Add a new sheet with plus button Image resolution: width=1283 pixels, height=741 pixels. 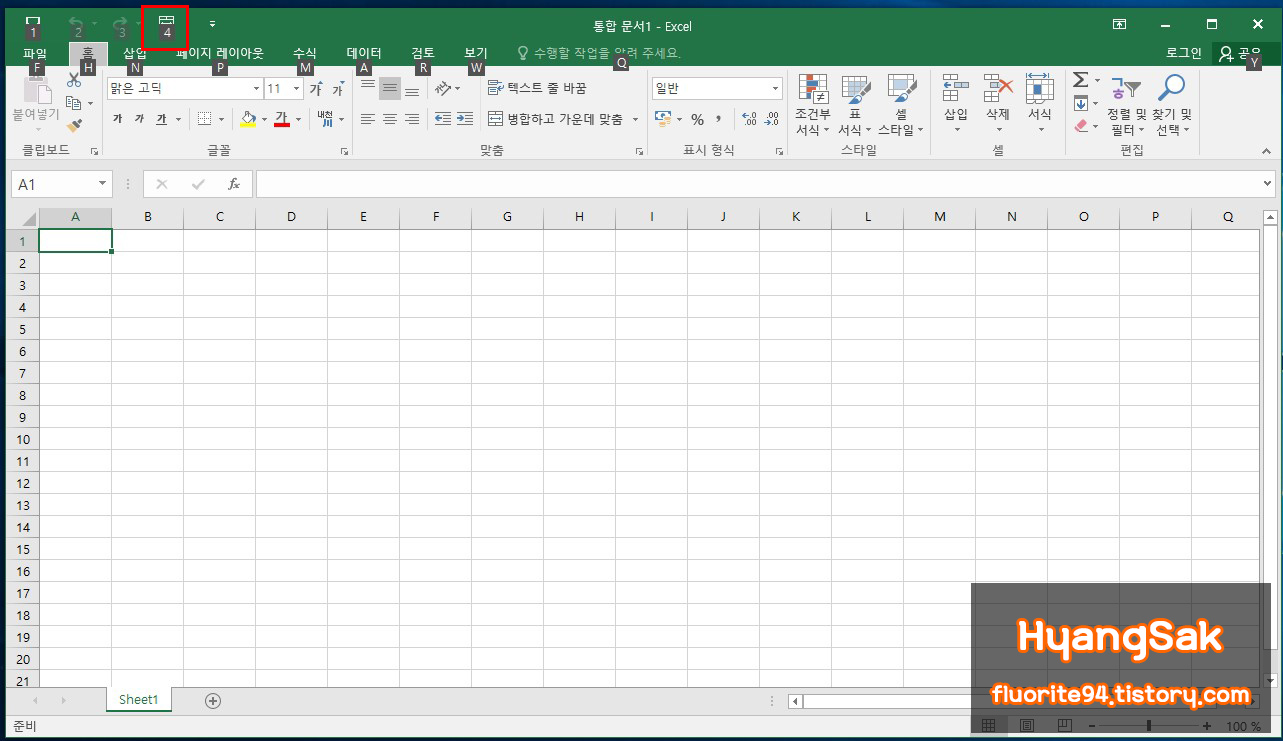(213, 701)
